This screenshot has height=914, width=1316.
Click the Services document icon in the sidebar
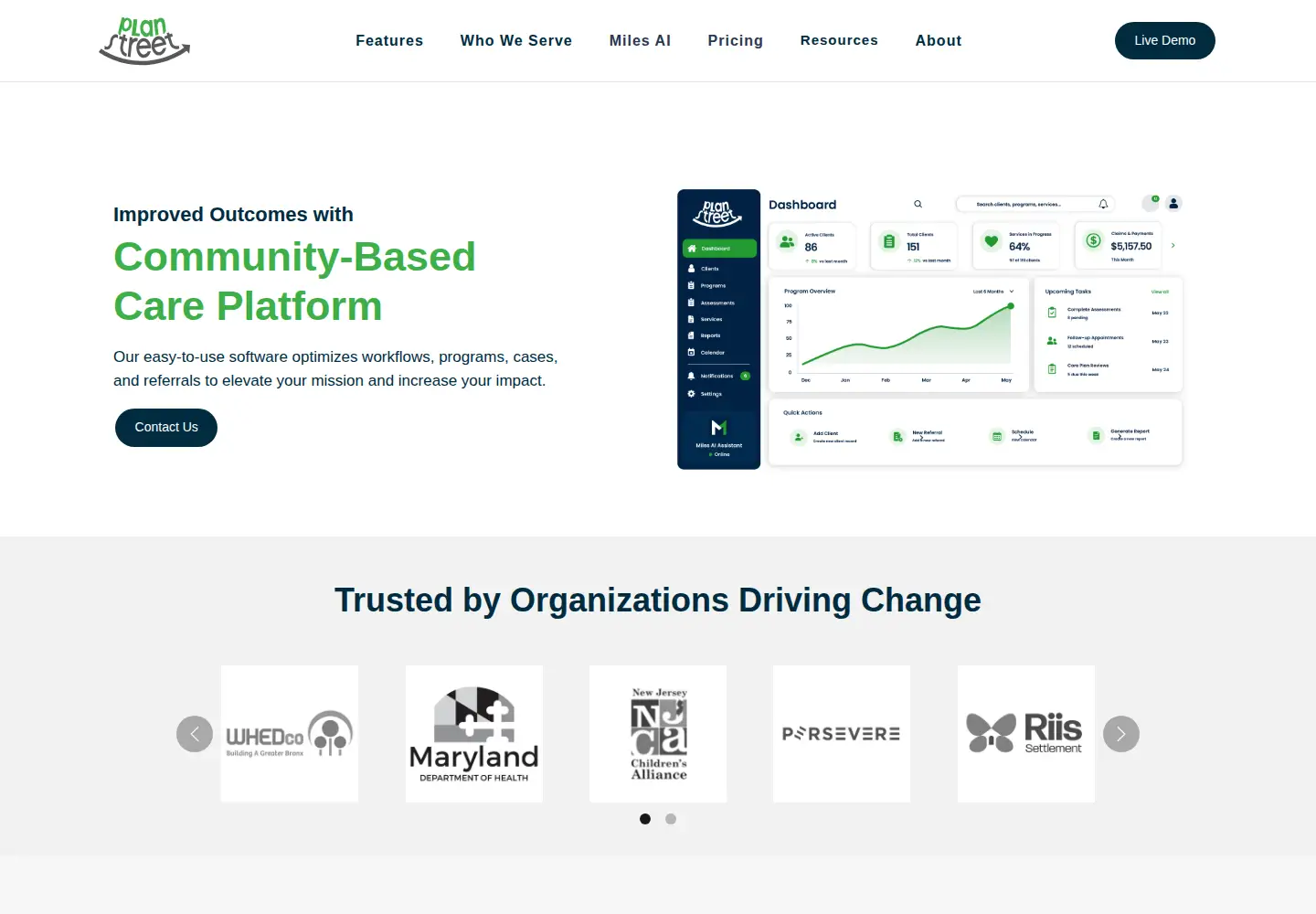point(691,319)
